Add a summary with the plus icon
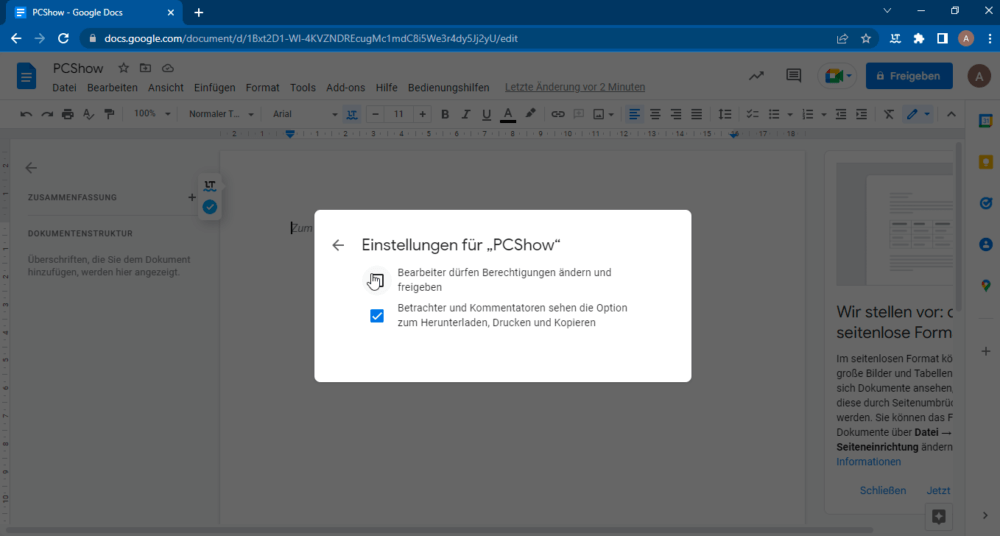 point(192,197)
